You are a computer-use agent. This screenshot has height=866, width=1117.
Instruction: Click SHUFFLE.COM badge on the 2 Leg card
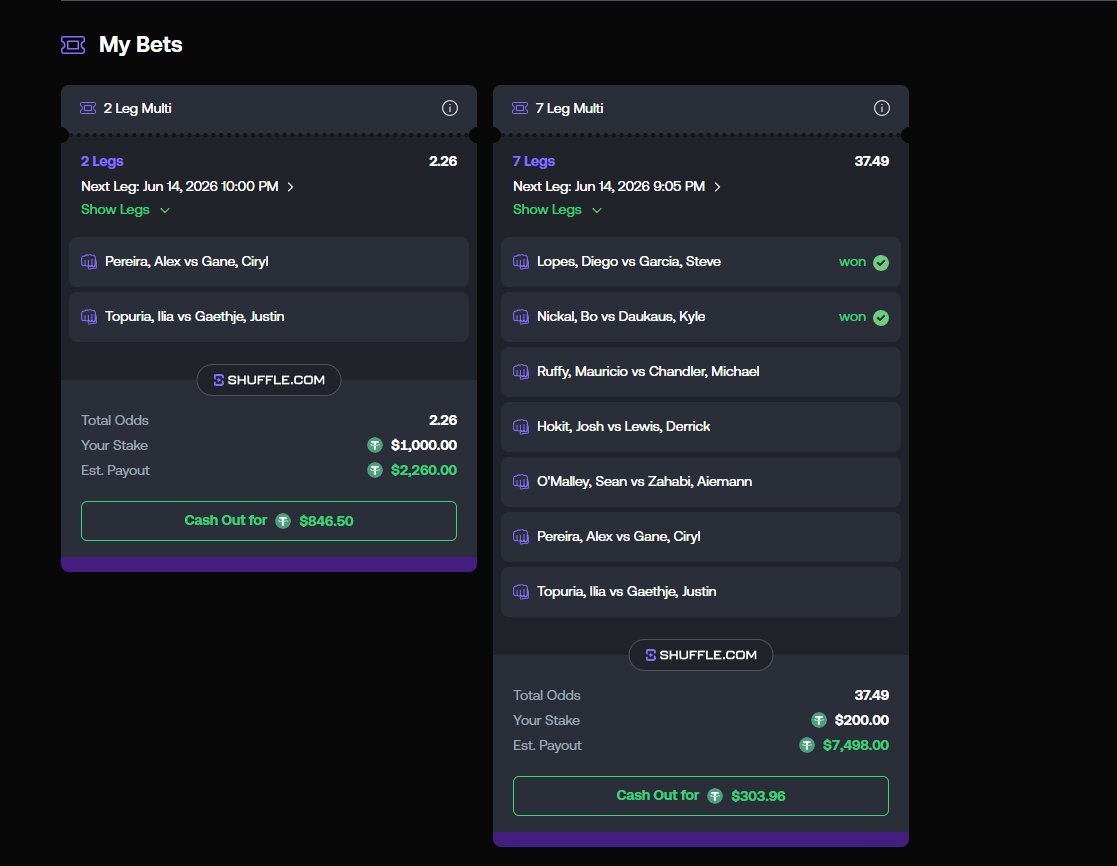(x=269, y=380)
